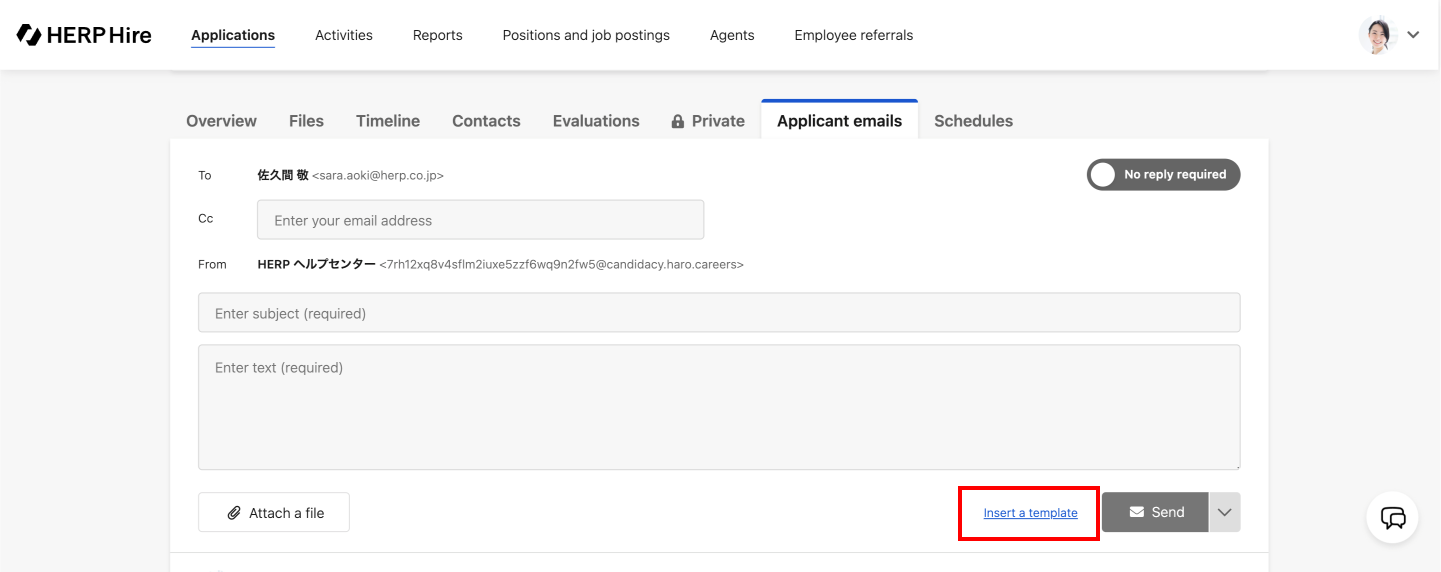Open the Applications menu
This screenshot has width=1441, height=572.
coord(233,35)
